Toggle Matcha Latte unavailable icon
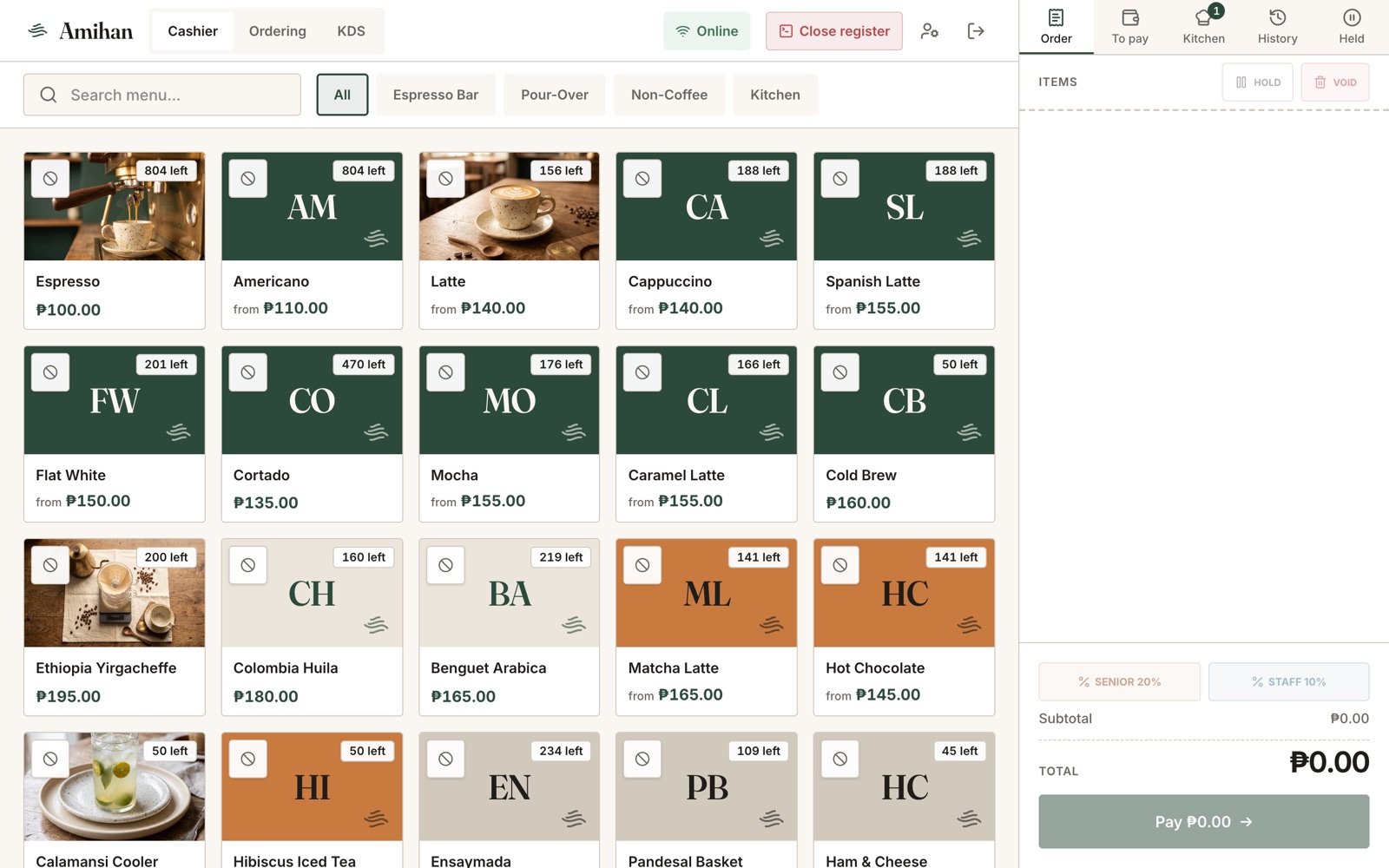Image resolution: width=1389 pixels, height=868 pixels. [x=642, y=565]
